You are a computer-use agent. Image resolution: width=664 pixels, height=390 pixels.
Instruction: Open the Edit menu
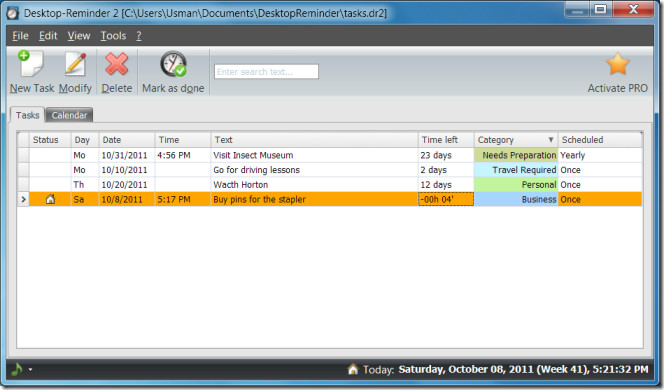48,36
